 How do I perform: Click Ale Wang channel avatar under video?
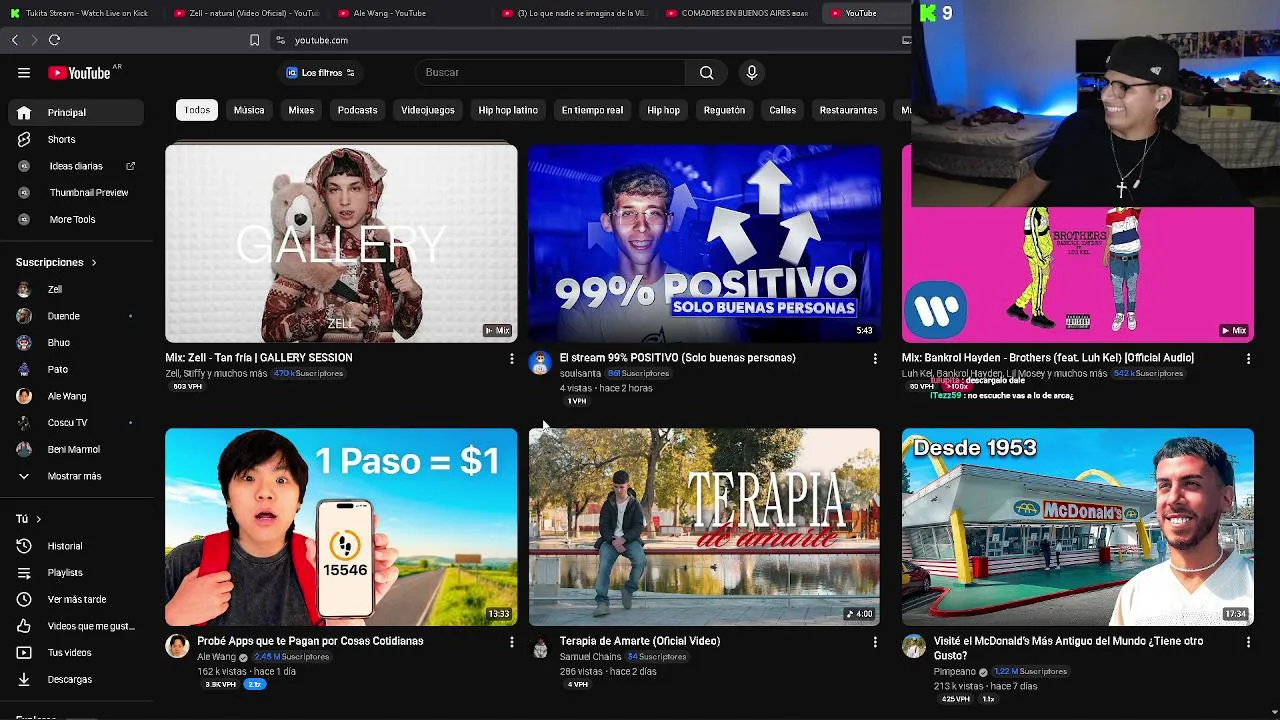(177, 646)
